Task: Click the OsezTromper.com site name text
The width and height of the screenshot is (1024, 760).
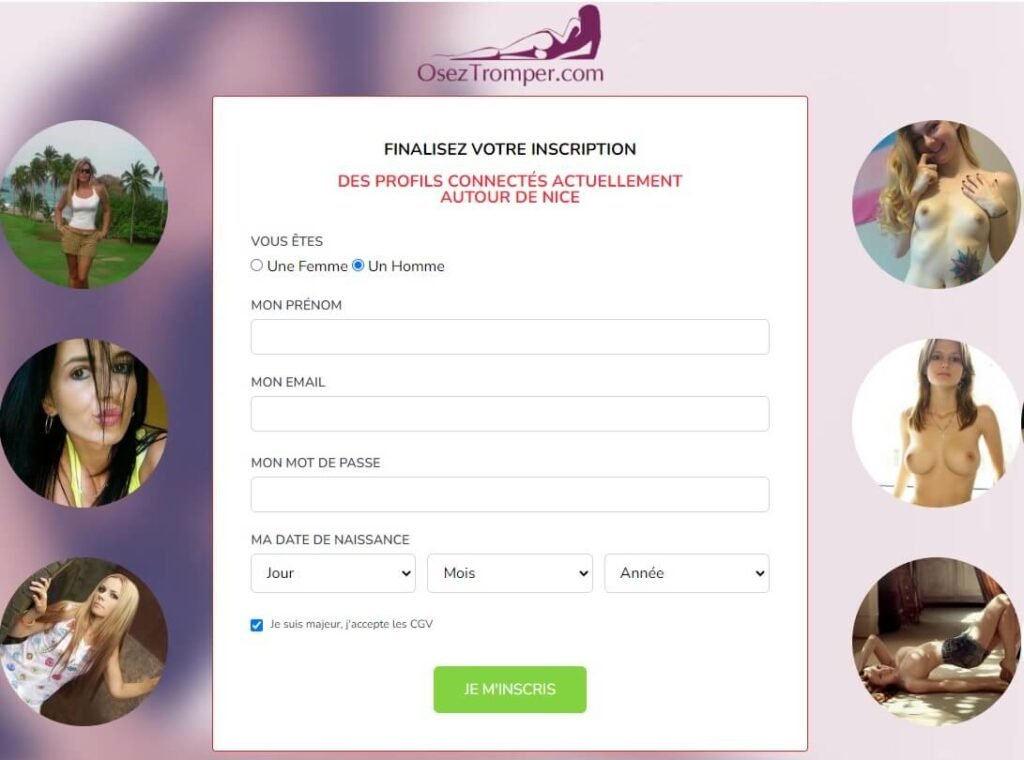Action: click(510, 73)
